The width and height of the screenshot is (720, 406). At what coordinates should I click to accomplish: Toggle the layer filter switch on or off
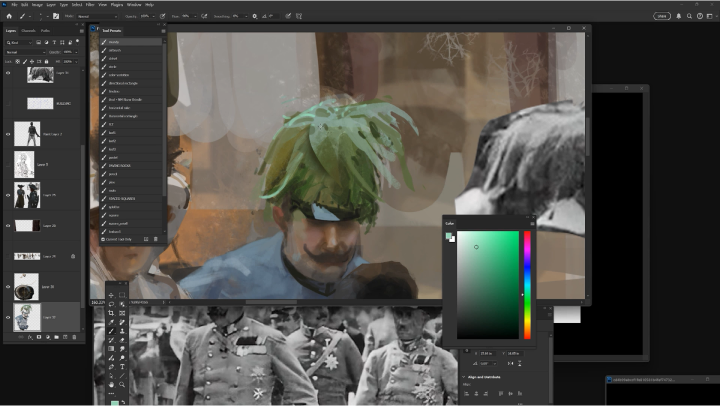click(x=78, y=42)
